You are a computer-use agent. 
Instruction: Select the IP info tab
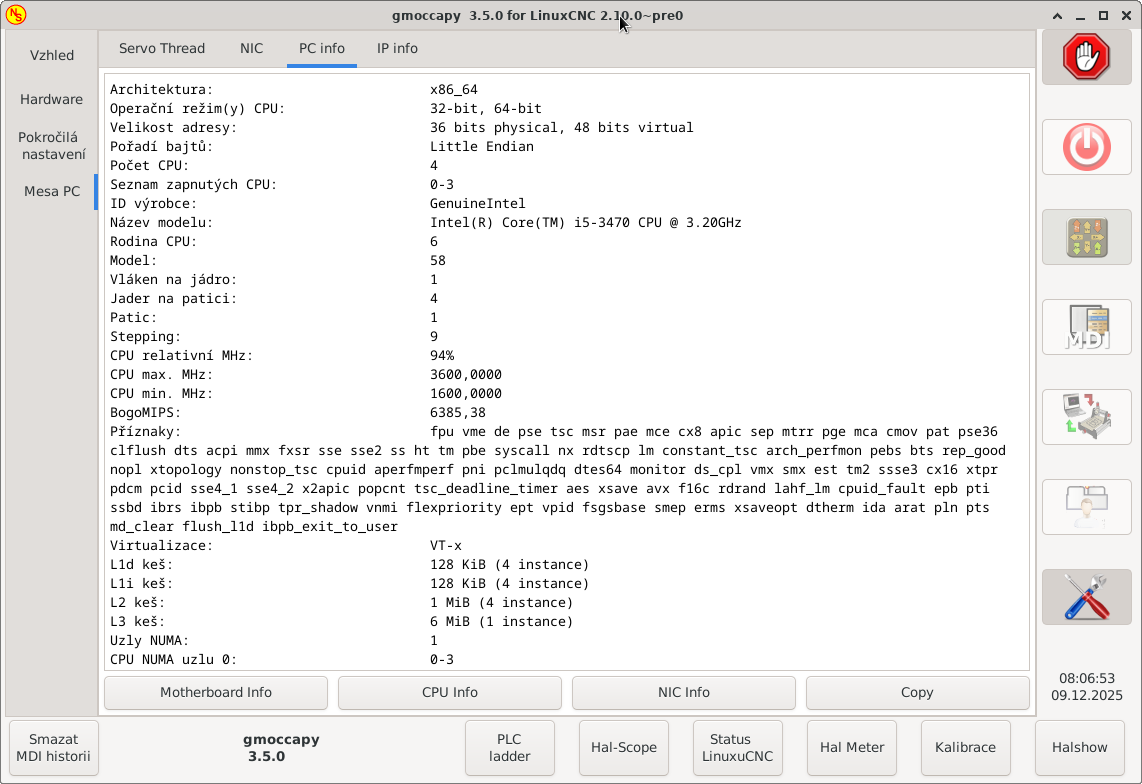click(x=397, y=48)
